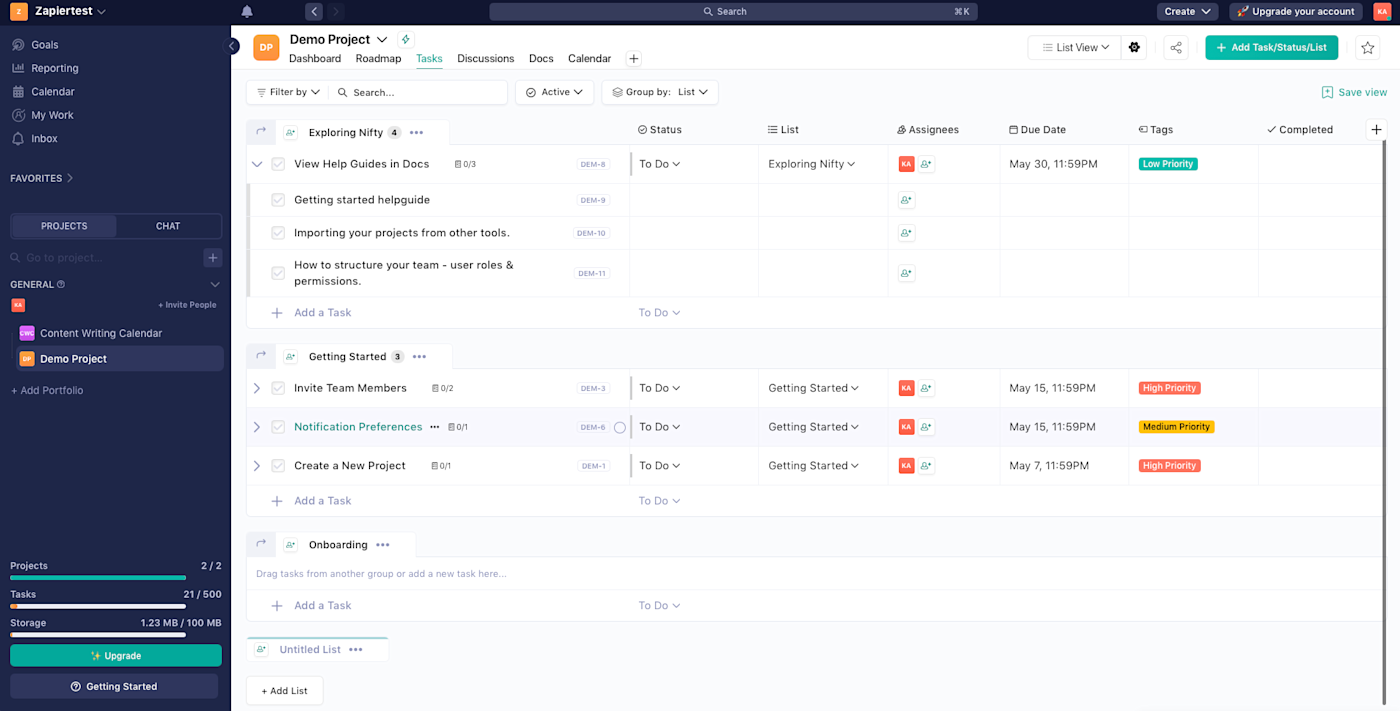1400x711 pixels.
Task: Click the Low Priority tag
Action: click(x=1168, y=164)
